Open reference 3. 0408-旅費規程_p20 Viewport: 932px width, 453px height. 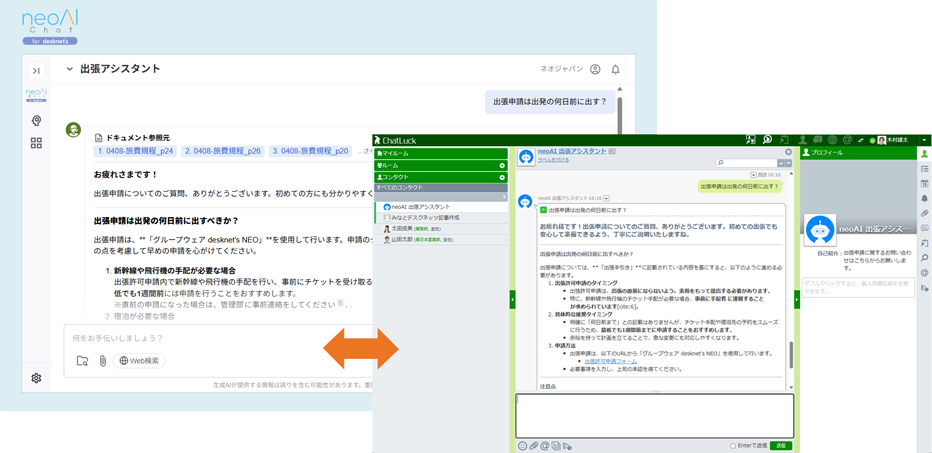[x=310, y=151]
